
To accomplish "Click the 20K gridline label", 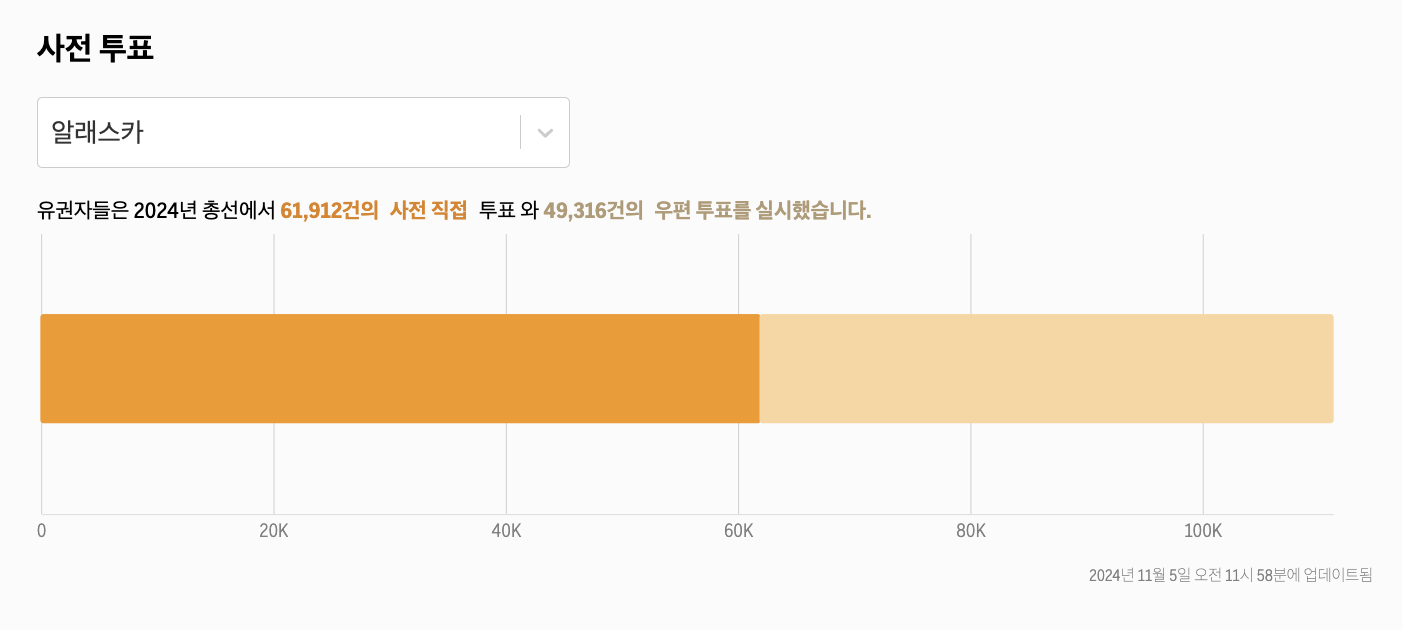I will click(x=274, y=531).
